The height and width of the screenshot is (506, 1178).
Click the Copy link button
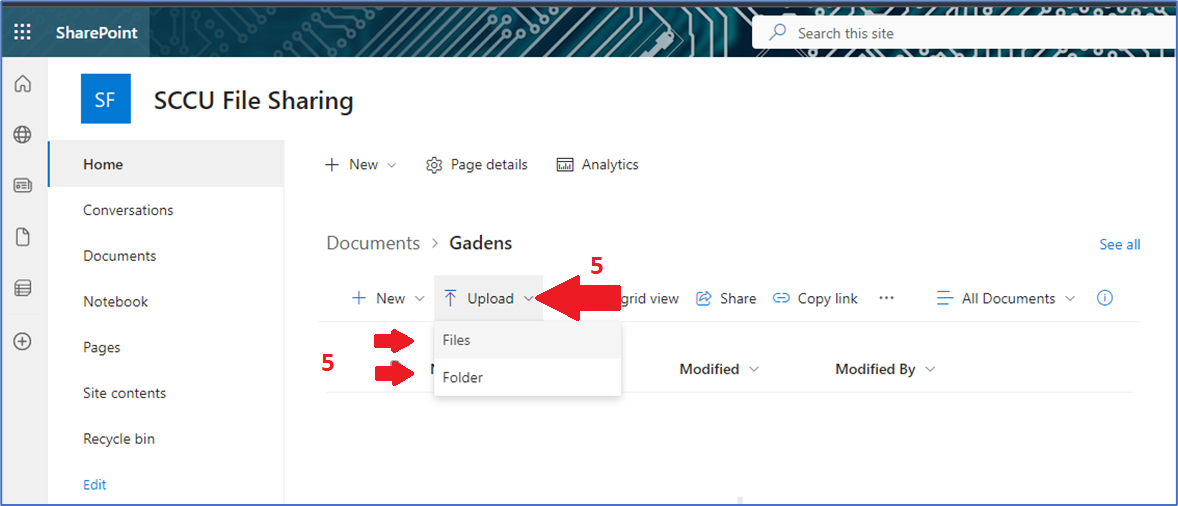tap(815, 299)
